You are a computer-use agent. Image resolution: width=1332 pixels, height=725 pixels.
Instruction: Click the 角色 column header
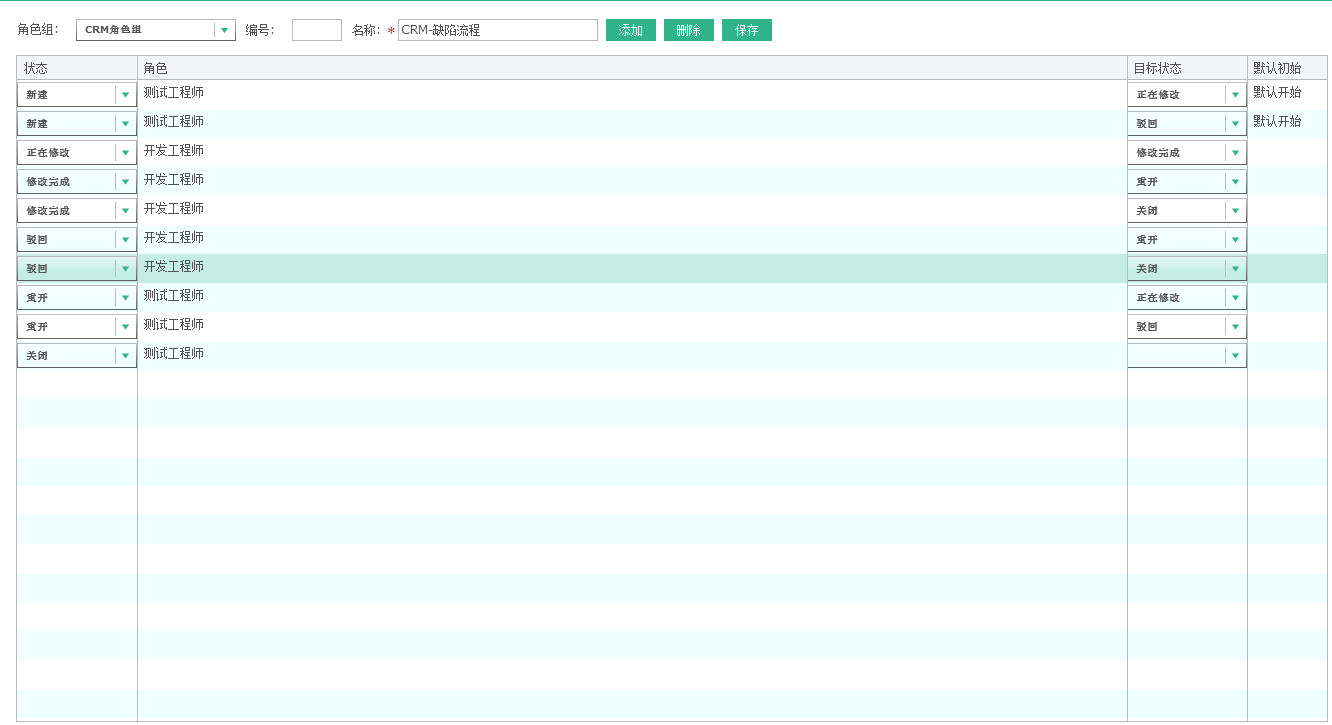155,68
